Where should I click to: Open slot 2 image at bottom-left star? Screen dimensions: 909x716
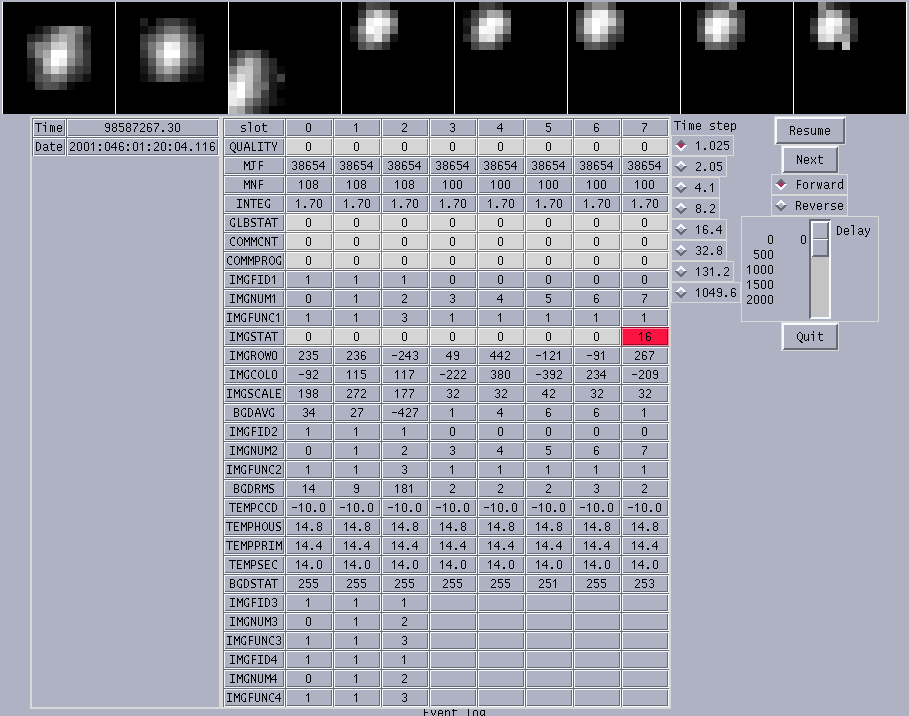285,57
